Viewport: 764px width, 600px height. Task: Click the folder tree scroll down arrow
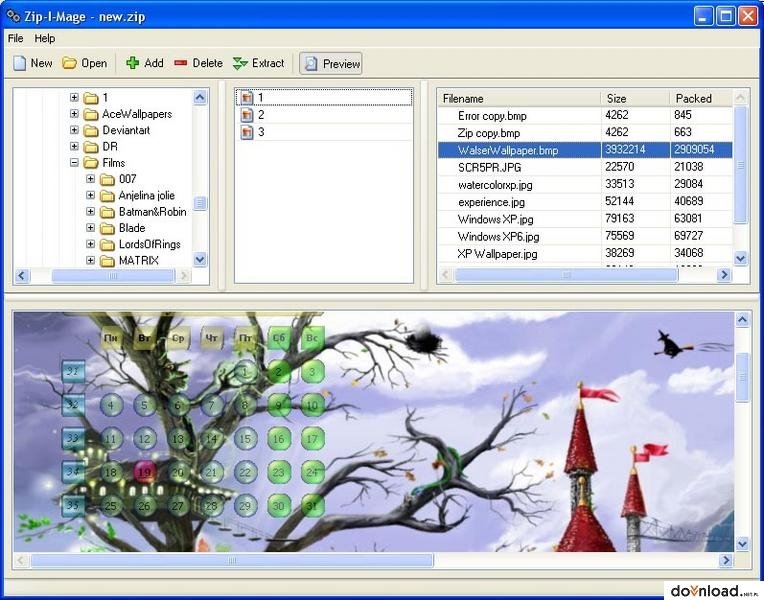click(200, 259)
